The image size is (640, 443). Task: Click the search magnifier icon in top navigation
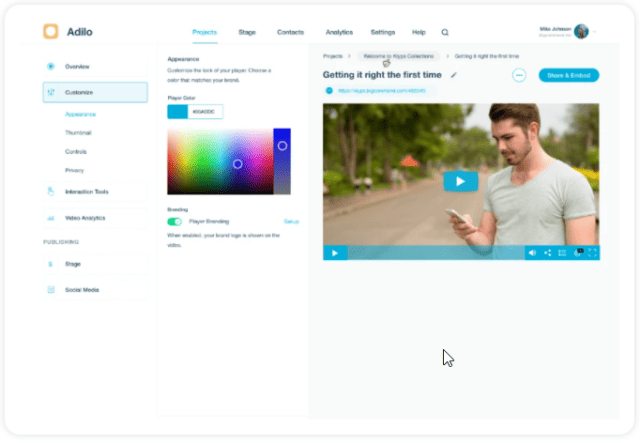445,32
